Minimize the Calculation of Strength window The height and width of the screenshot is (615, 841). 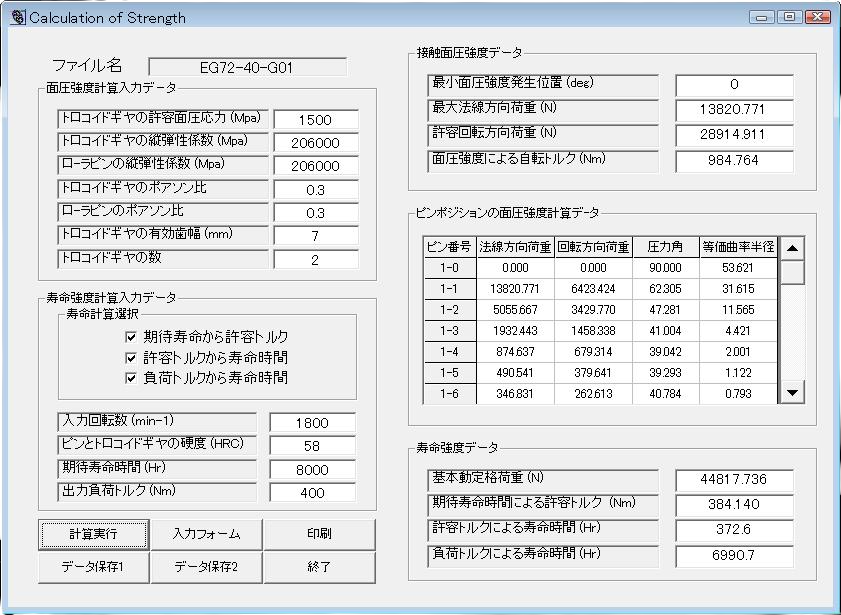point(764,17)
